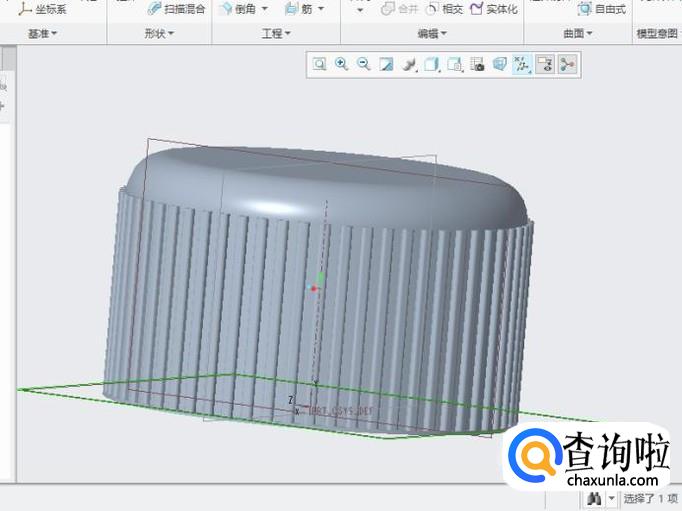The height and width of the screenshot is (511, 682).
Task: Click the Repaint screen icon
Action: [x=386, y=64]
